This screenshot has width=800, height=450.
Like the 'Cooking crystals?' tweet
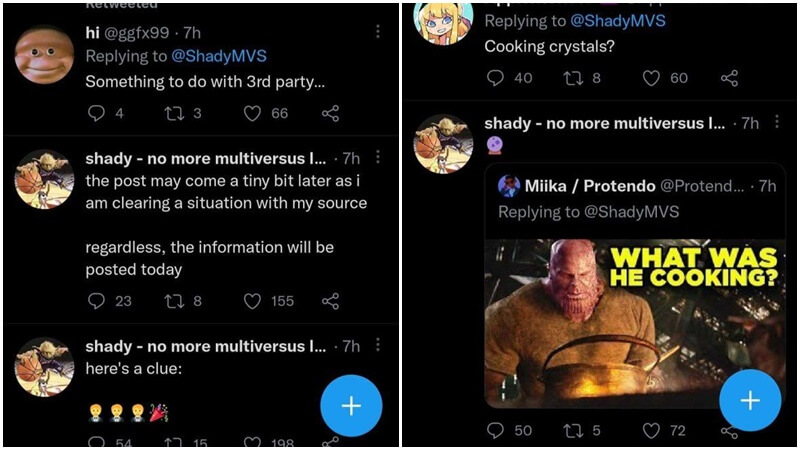(651, 77)
